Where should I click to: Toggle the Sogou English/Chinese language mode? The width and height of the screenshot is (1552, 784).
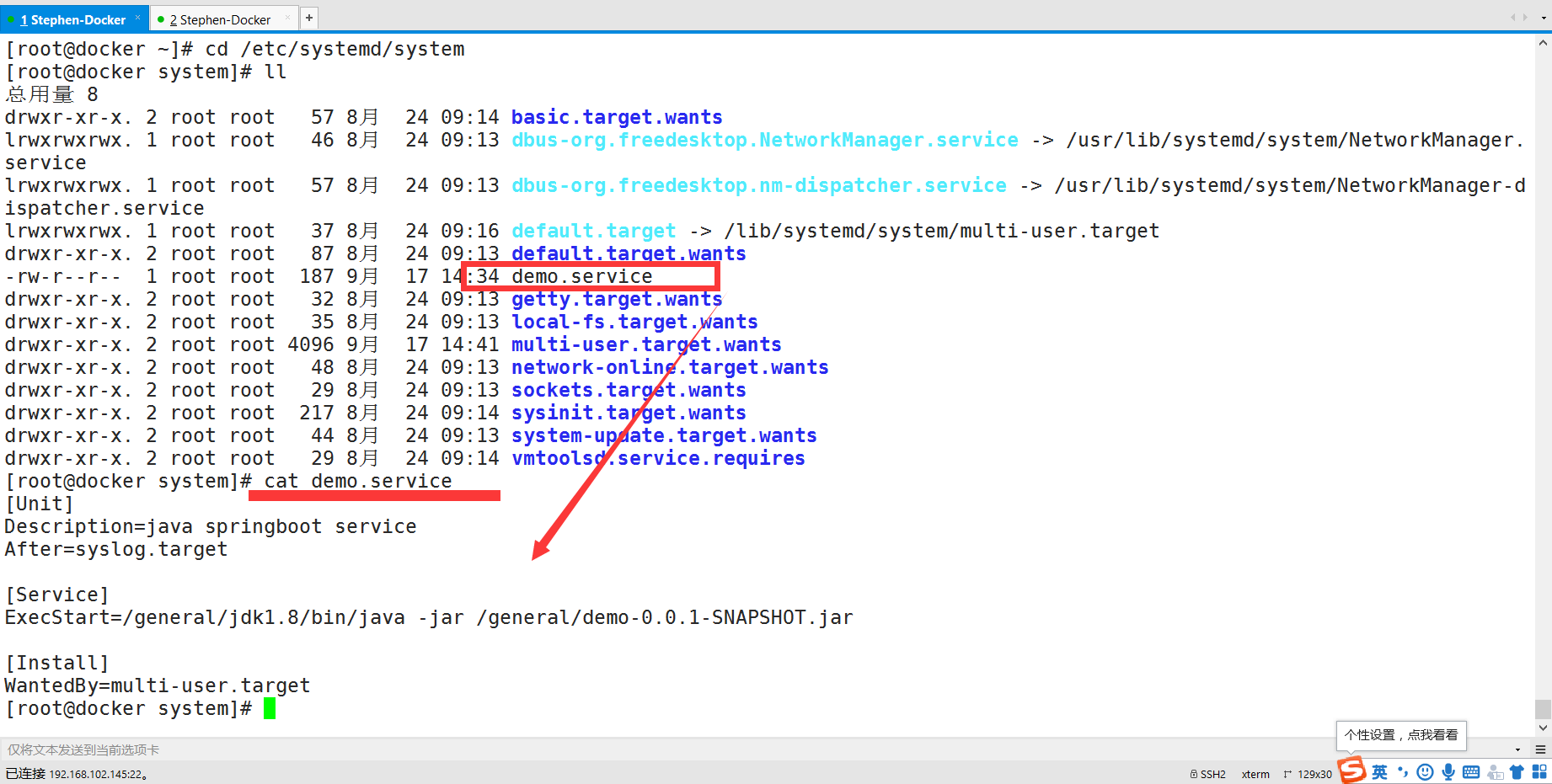click(1379, 772)
